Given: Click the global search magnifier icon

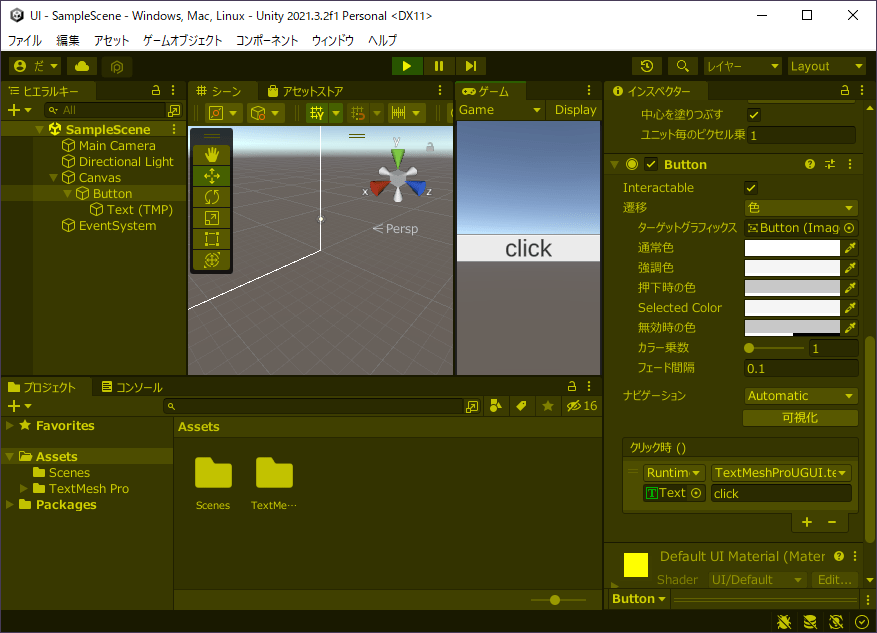Looking at the screenshot, I should pos(682,66).
